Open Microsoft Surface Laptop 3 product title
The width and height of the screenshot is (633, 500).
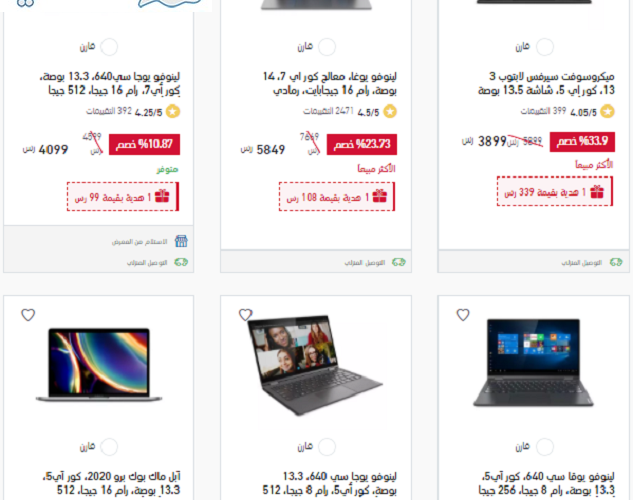[x=546, y=83]
